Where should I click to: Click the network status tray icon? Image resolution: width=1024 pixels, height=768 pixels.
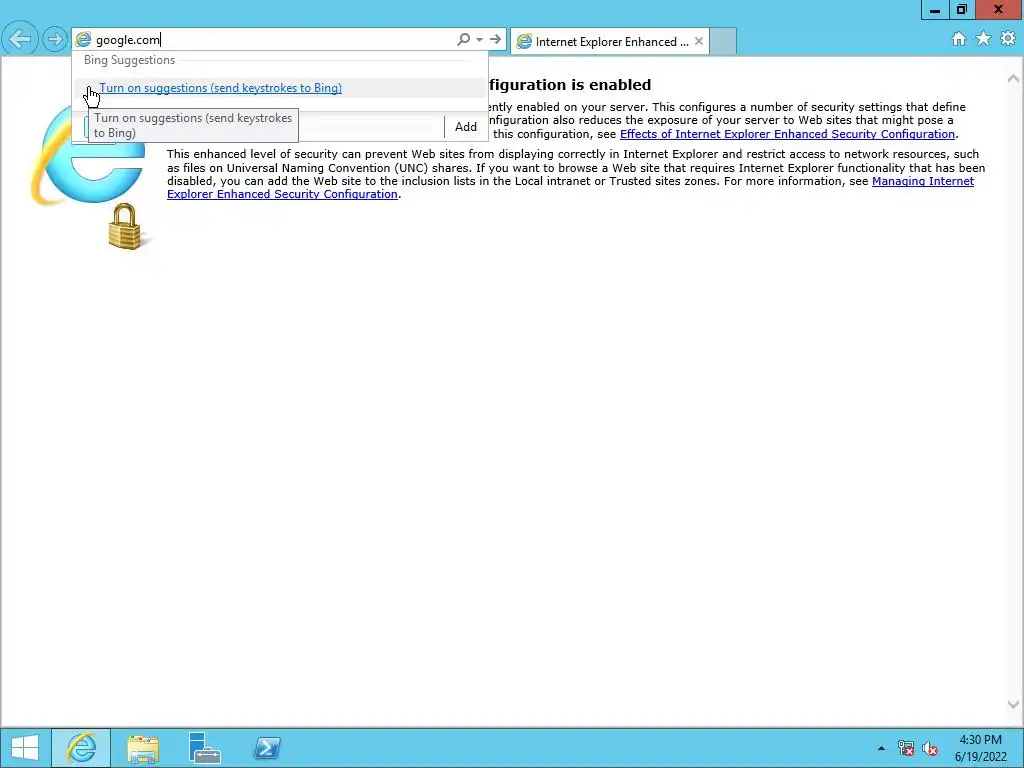click(906, 748)
